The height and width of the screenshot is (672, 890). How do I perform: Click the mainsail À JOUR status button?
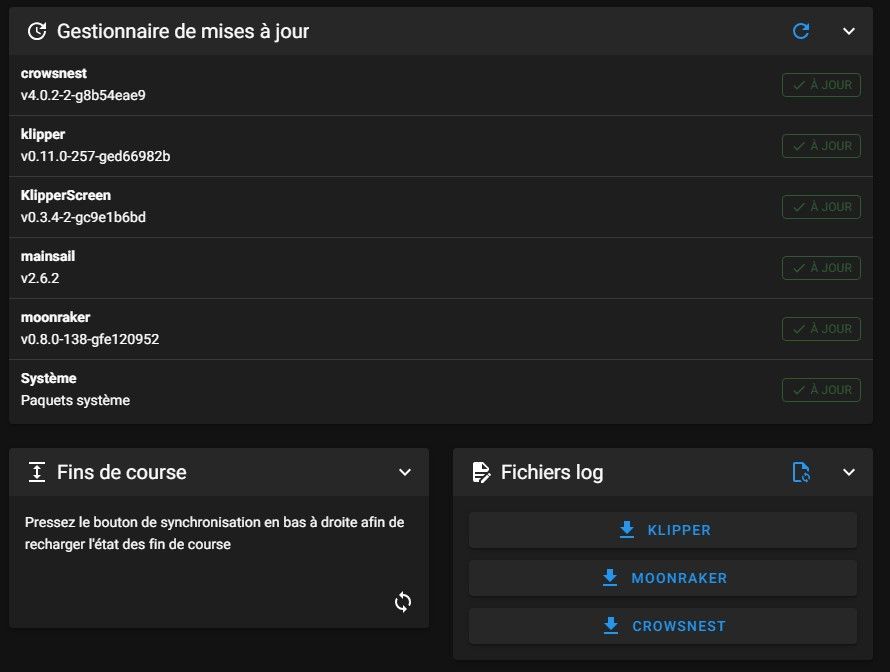tap(821, 268)
